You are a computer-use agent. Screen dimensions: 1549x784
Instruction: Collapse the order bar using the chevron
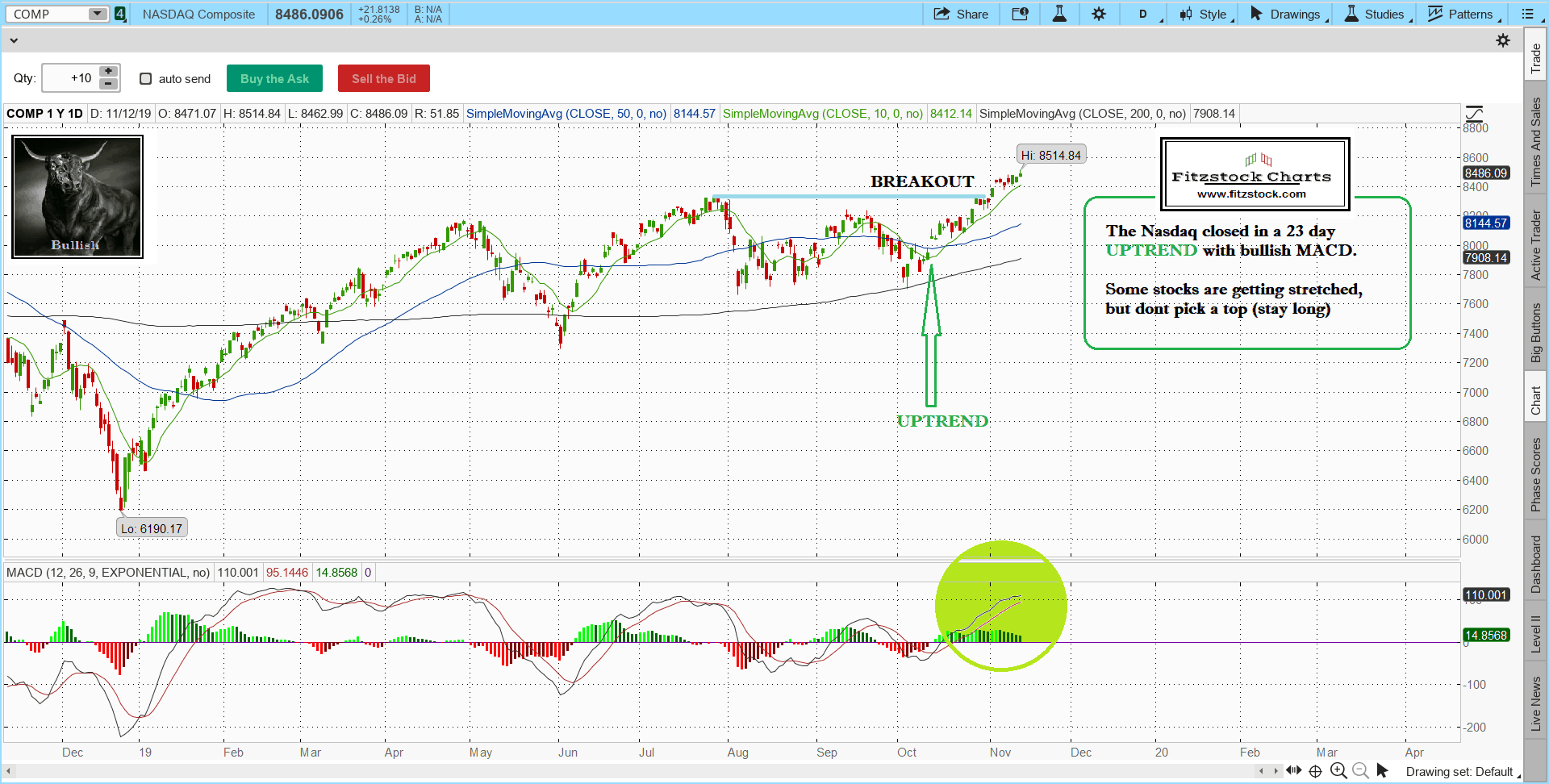click(x=14, y=40)
